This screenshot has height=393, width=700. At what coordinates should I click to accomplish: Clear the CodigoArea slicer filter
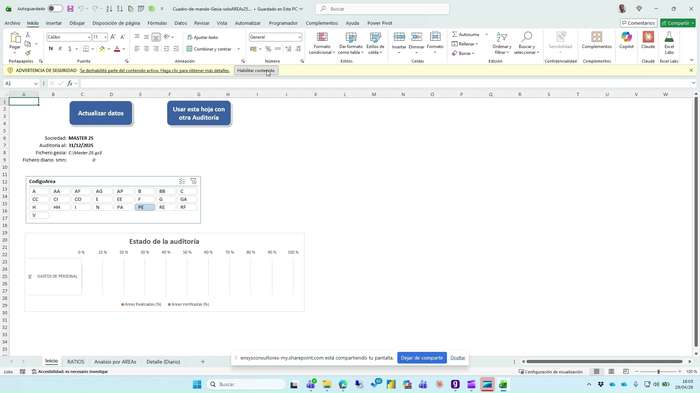pyautogui.click(x=193, y=181)
